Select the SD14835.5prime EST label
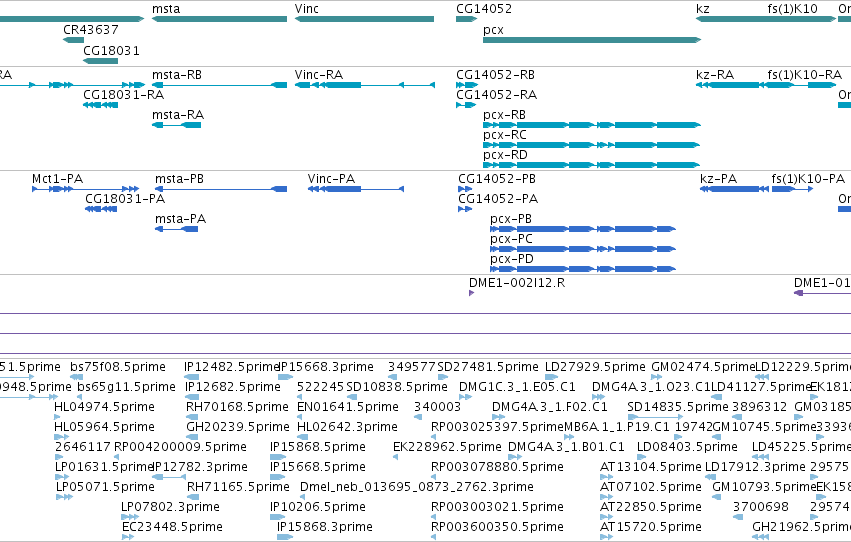Screen dimensions: 851x542 tap(678, 407)
